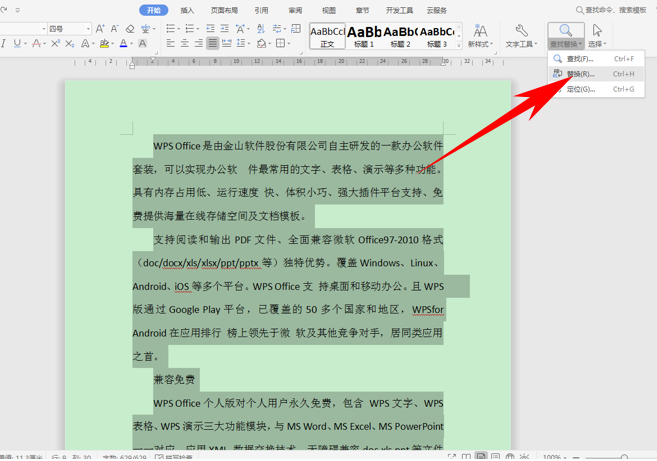Select the 正文 style

[x=327, y=36]
